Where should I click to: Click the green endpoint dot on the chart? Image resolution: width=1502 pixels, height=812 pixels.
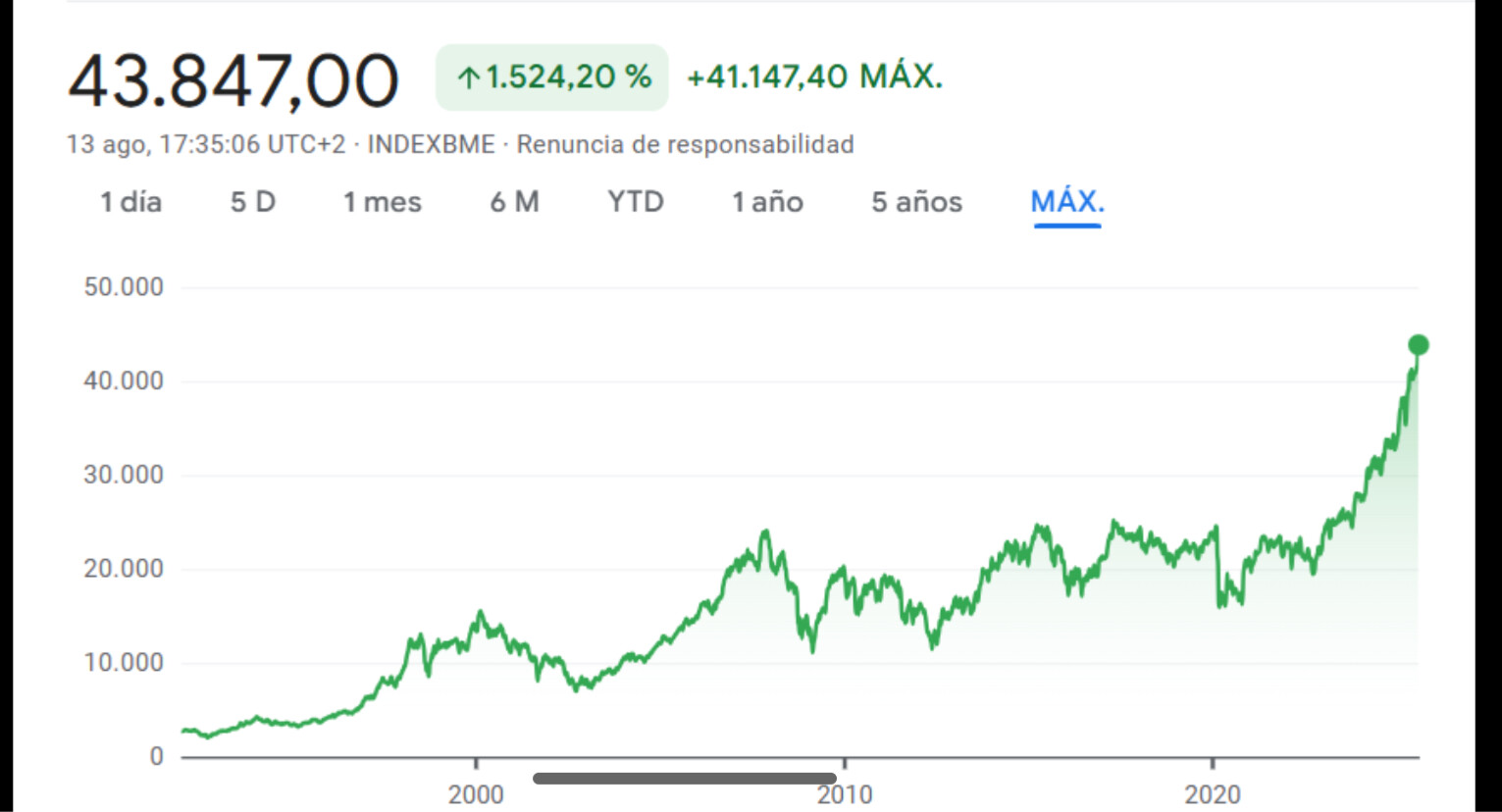(x=1418, y=345)
